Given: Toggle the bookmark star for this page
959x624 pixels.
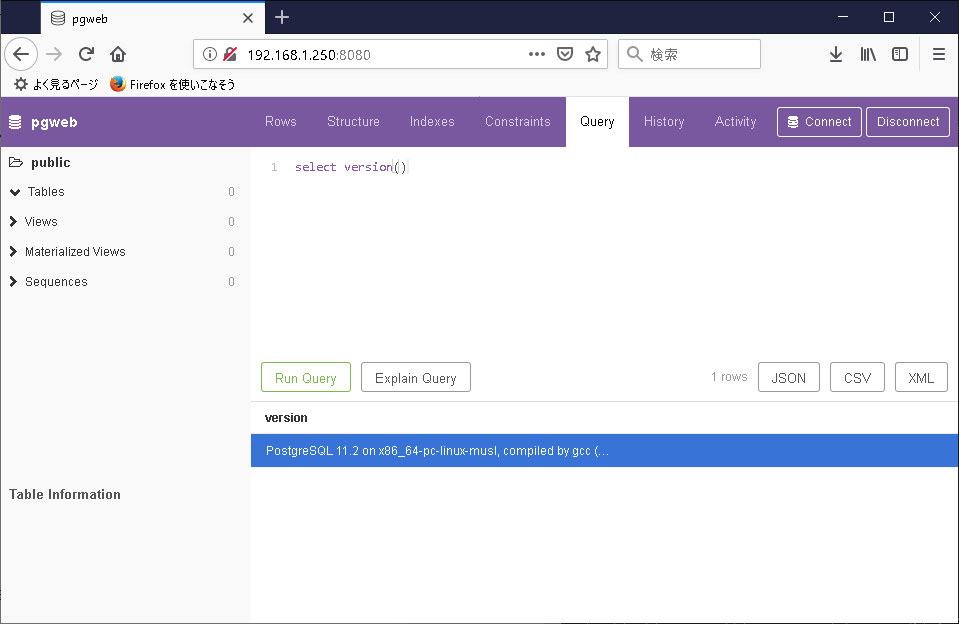Looking at the screenshot, I should [593, 54].
